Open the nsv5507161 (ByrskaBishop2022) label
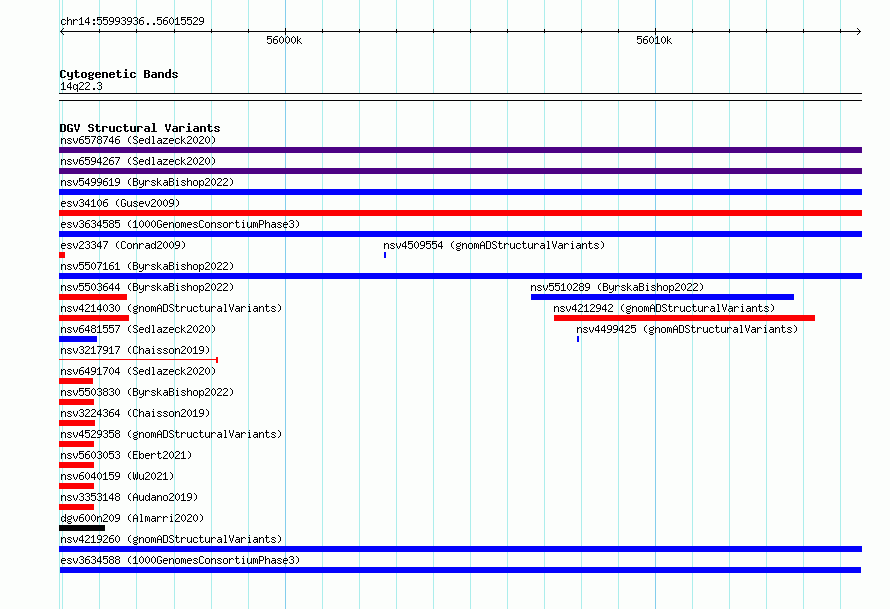Image resolution: width=890 pixels, height=609 pixels. (x=147, y=266)
